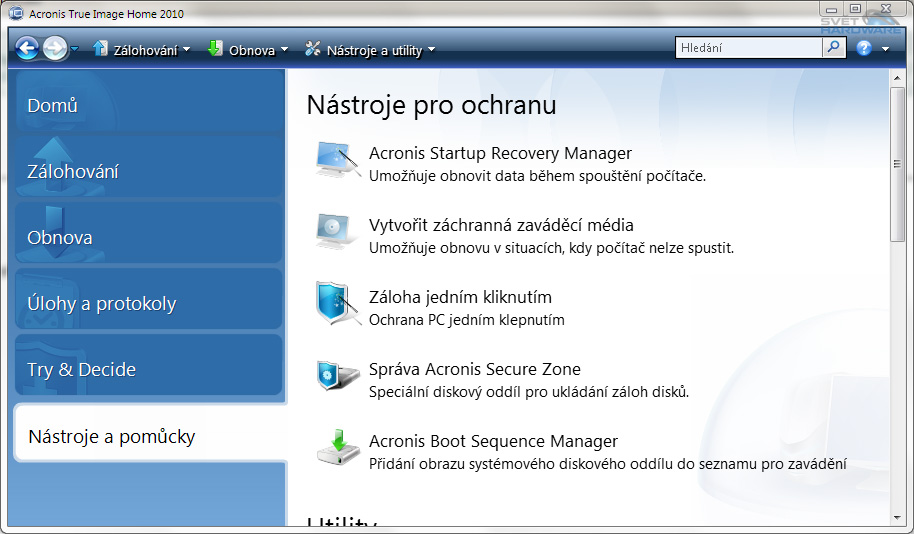Screen dimensions: 914x534
Task: Click the rescue bootable media disc icon
Action: tap(336, 231)
